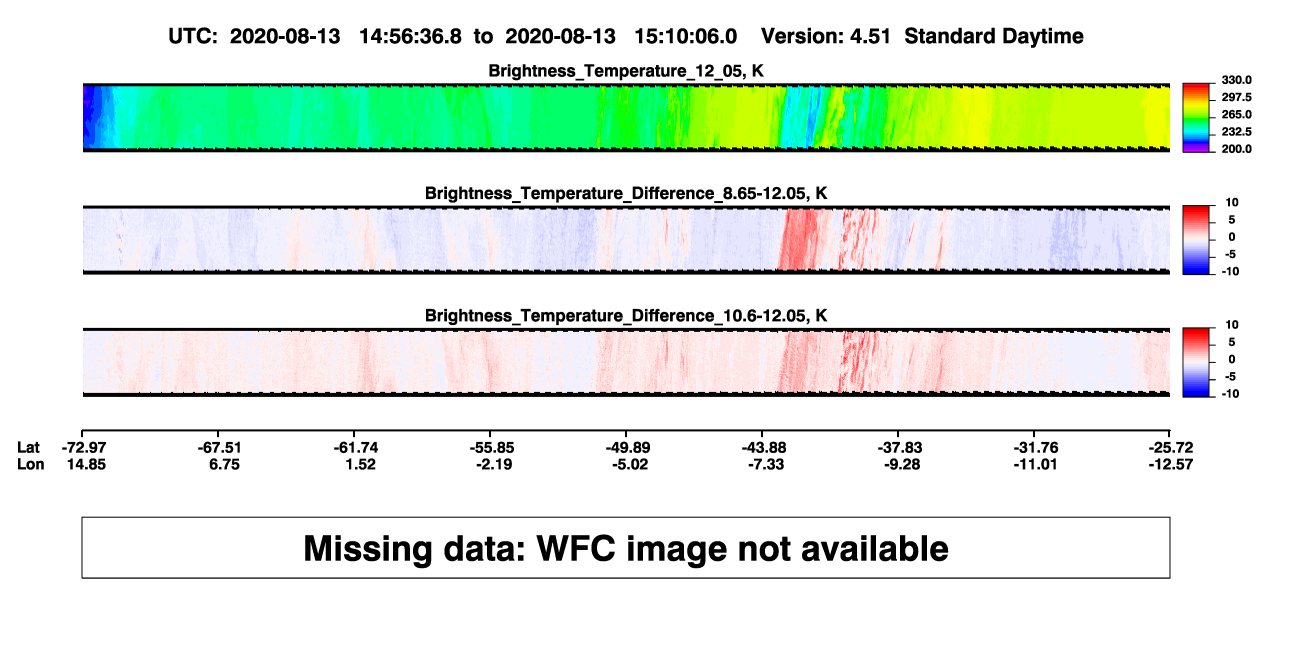This screenshot has height=667, width=1300.
Task: Click longitude value -5.02
Action: 631,464
